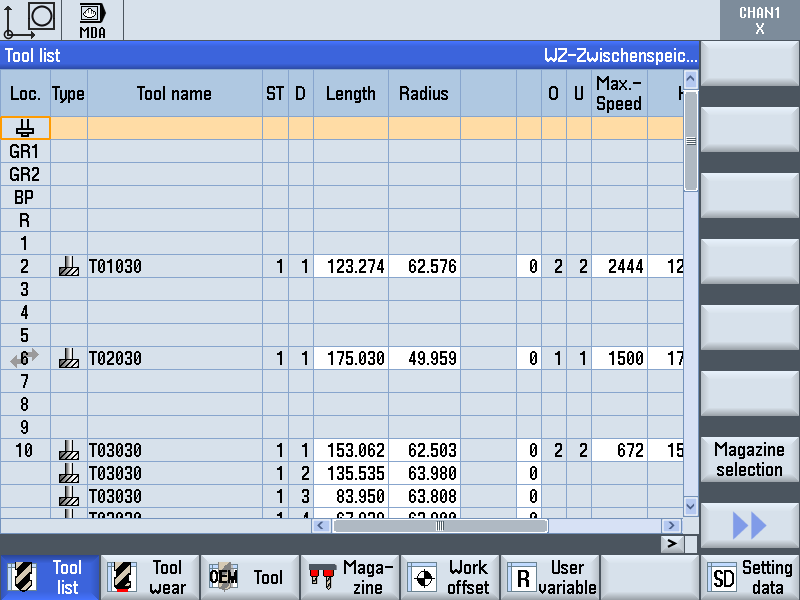Click the spindle location symbol in first row
Screen dimensions: 800x600
(25, 128)
